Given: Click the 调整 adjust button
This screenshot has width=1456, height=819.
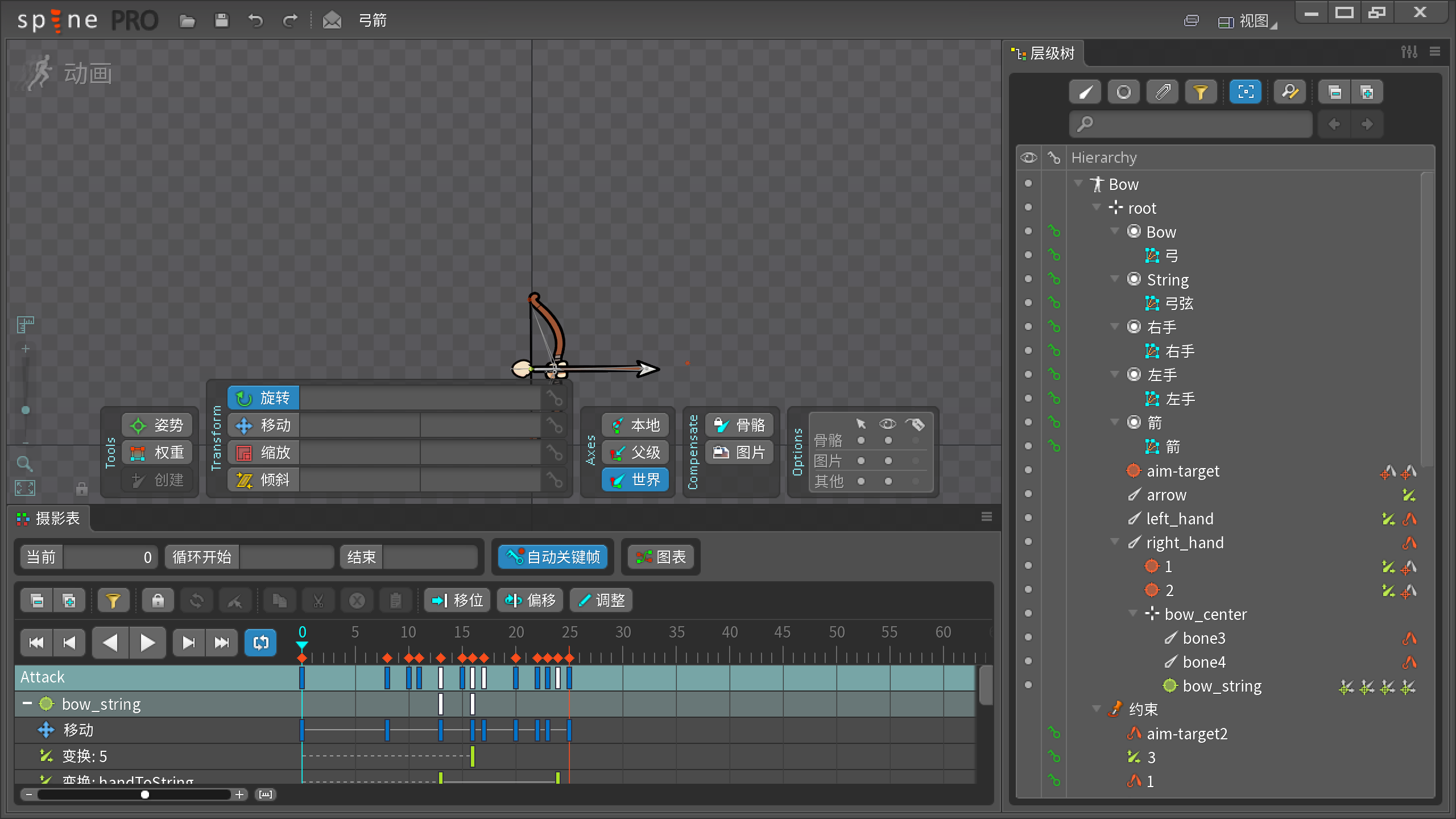Looking at the screenshot, I should (601, 601).
